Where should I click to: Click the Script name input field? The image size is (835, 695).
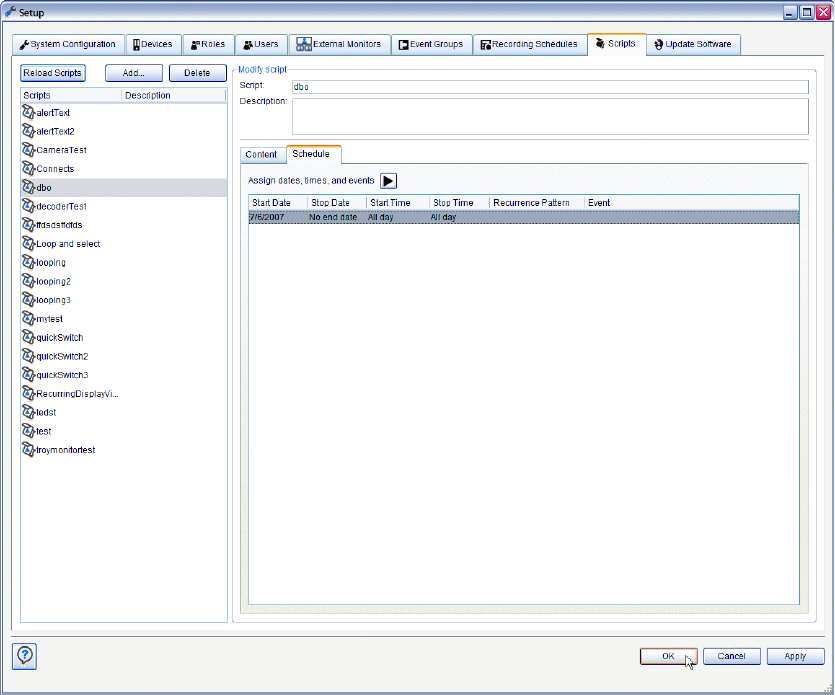point(549,87)
